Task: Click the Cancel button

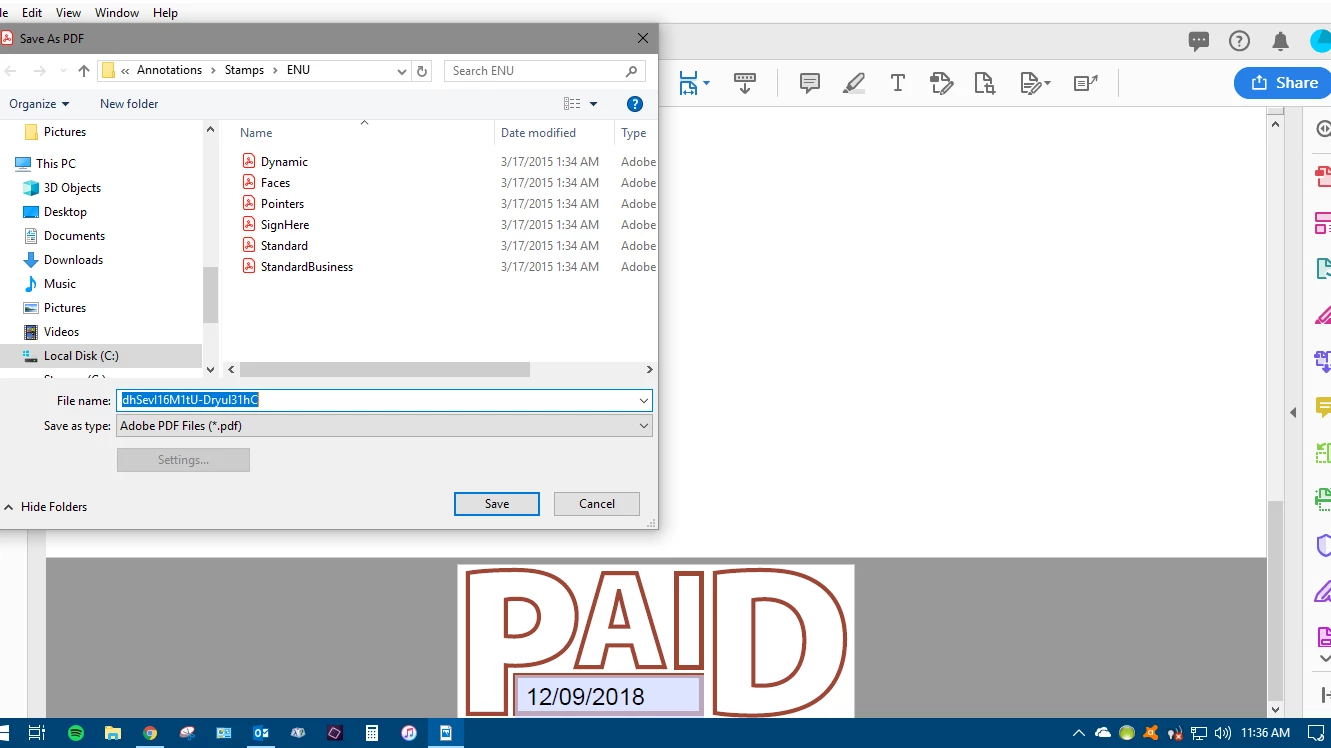Action: click(x=597, y=504)
